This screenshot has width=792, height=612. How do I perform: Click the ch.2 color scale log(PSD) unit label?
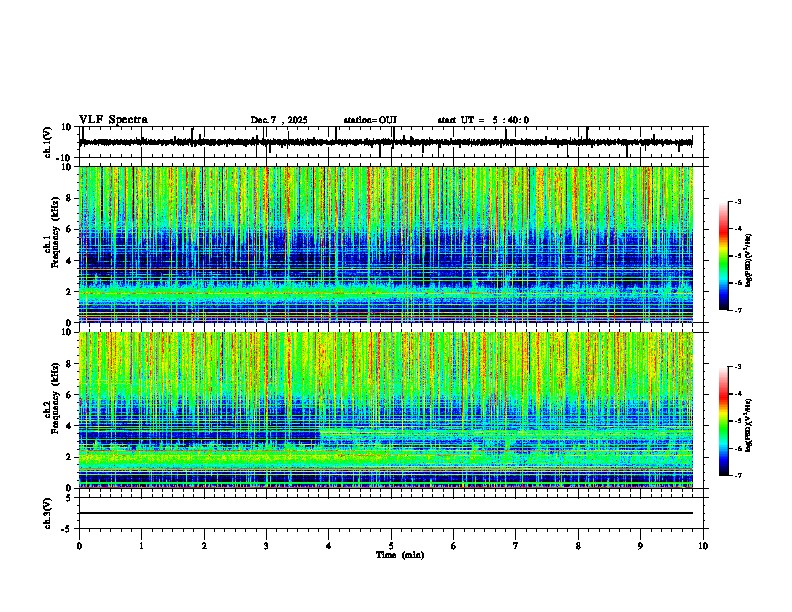749,425
